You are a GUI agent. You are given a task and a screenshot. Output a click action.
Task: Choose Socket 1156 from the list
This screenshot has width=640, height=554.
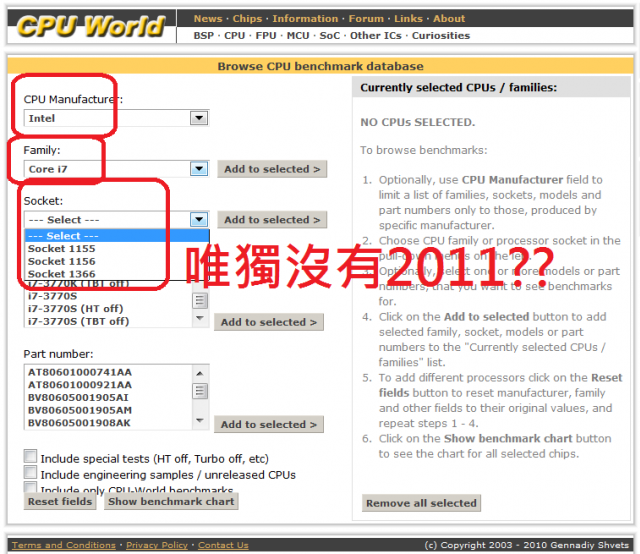[117, 261]
